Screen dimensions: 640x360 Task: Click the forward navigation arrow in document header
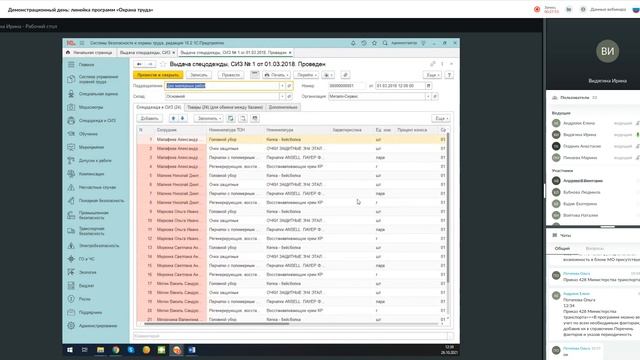point(150,64)
